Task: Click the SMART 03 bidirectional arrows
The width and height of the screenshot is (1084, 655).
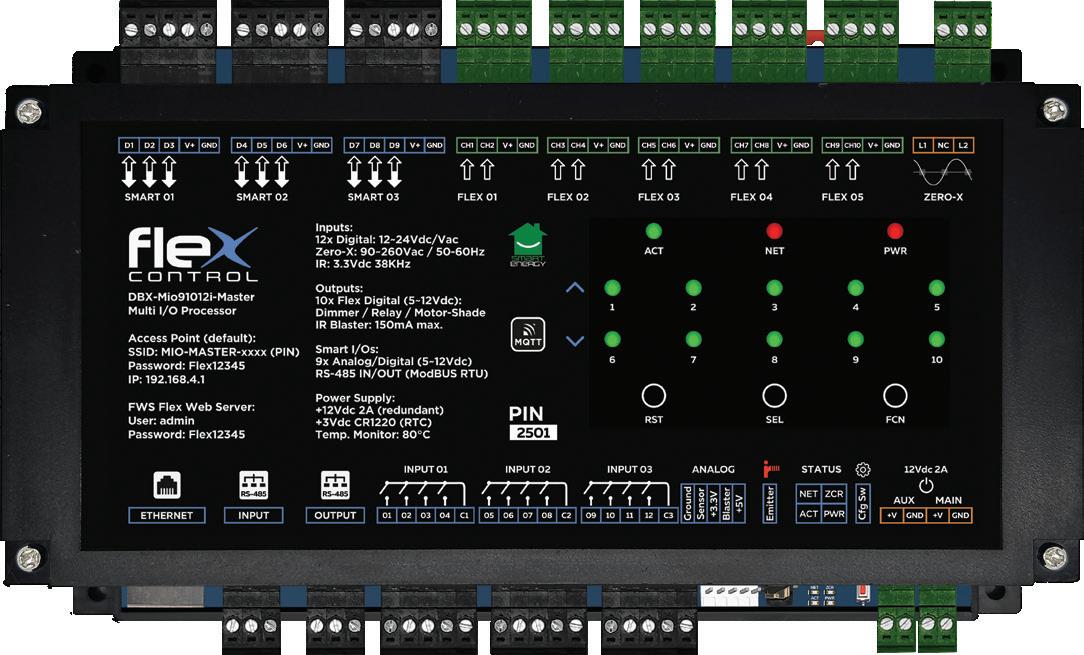Action: click(374, 172)
